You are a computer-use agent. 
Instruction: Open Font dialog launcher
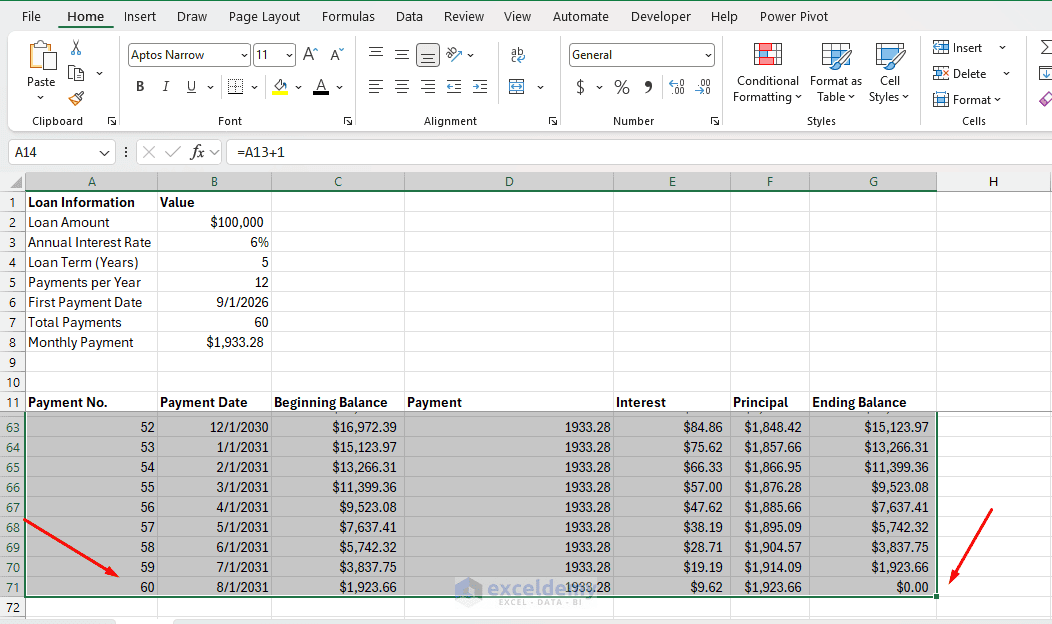[x=348, y=121]
